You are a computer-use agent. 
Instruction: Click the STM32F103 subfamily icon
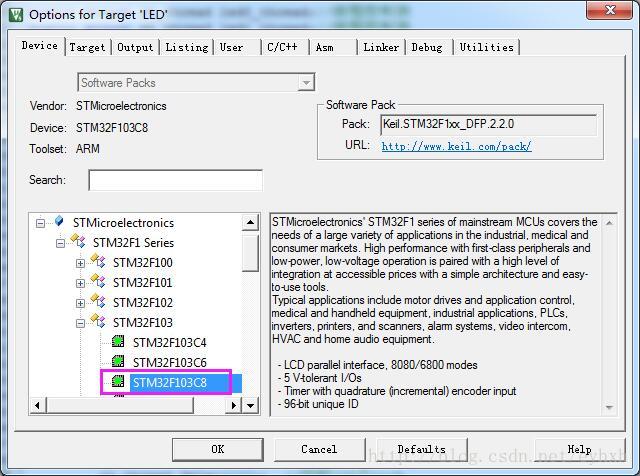pyautogui.click(x=98, y=321)
